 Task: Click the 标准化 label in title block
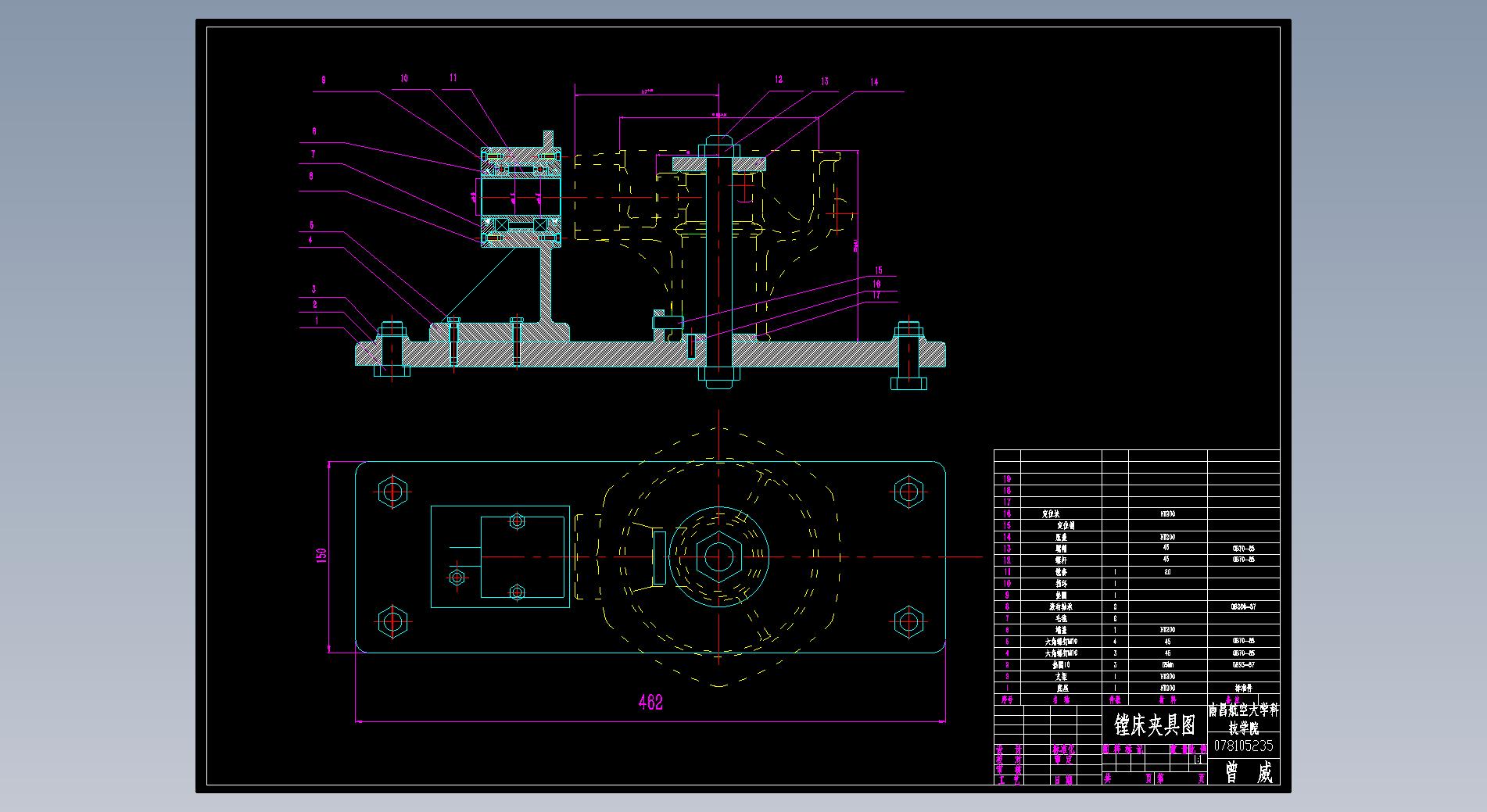1064,749
